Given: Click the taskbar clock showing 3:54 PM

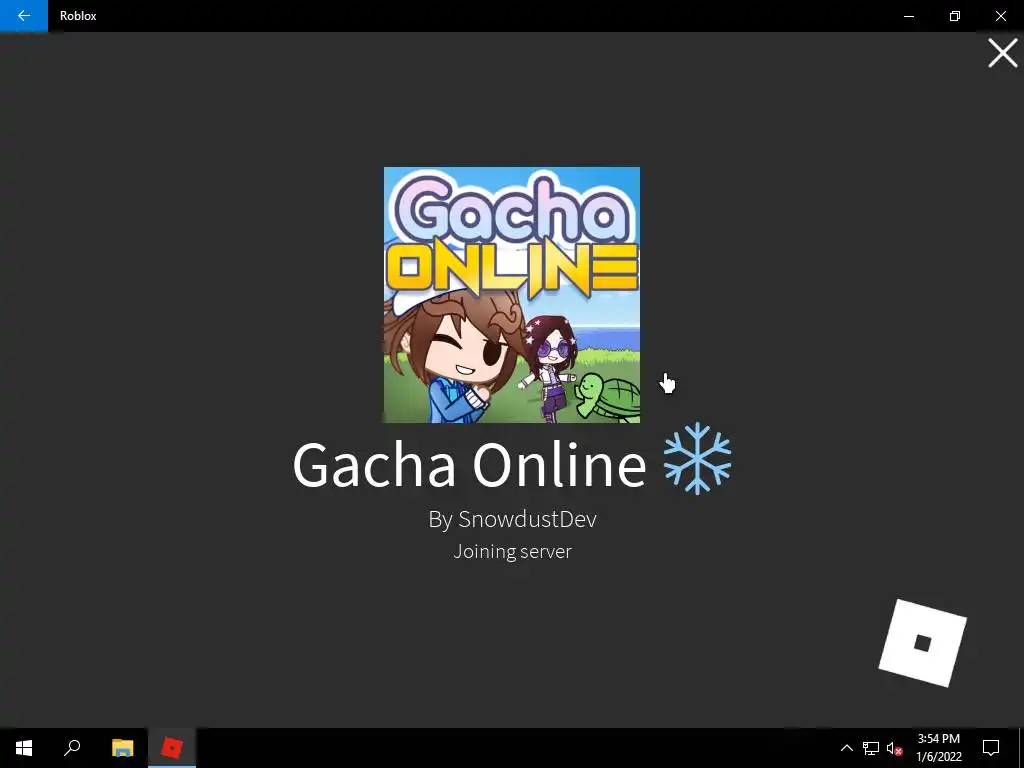Looking at the screenshot, I should pyautogui.click(x=939, y=748).
